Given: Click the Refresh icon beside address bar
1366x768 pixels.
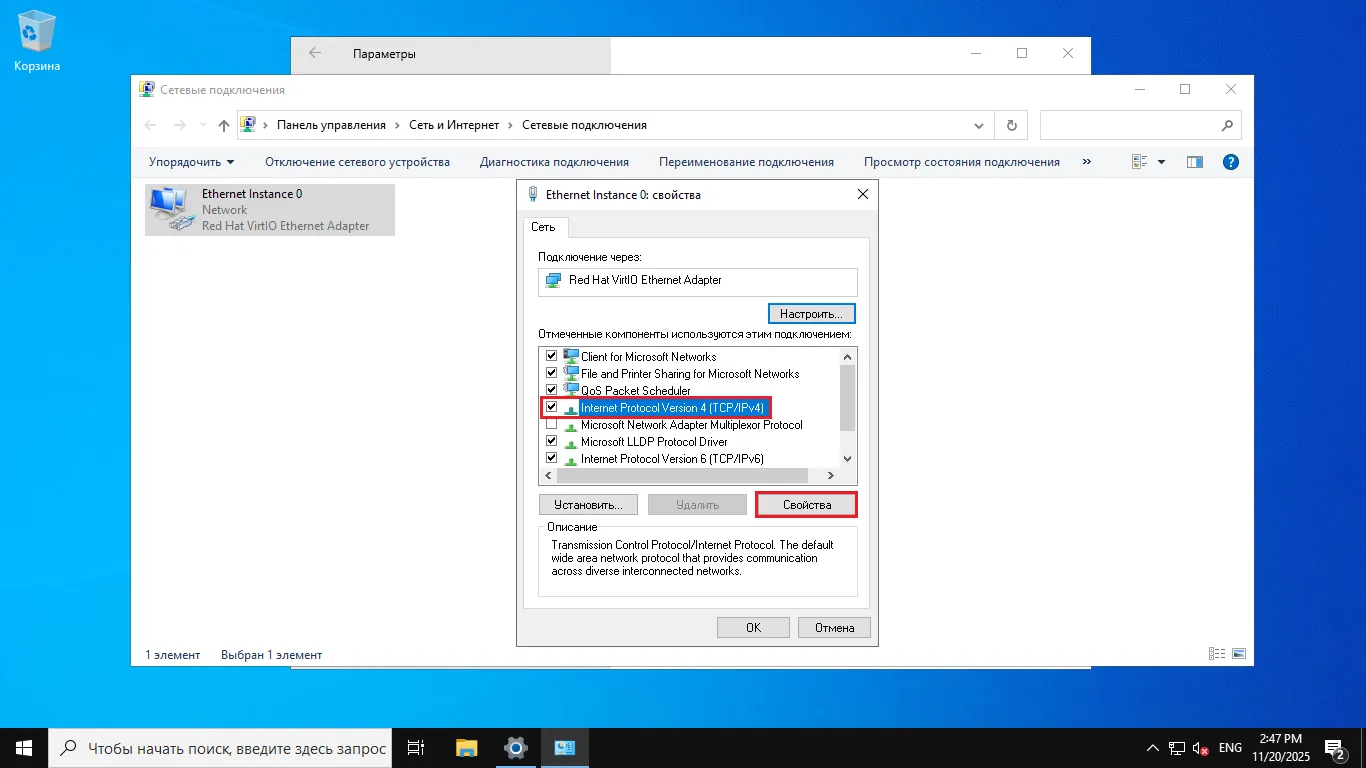Looking at the screenshot, I should tap(1012, 126).
